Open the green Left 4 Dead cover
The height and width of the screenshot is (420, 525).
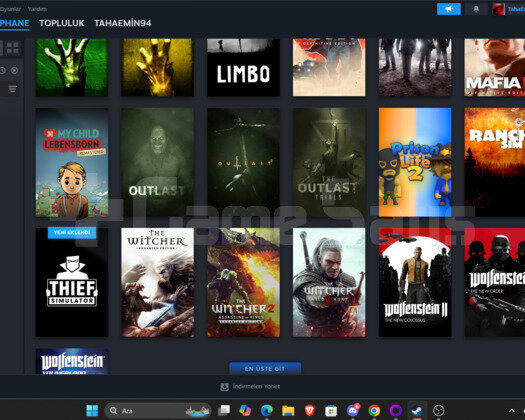72,67
